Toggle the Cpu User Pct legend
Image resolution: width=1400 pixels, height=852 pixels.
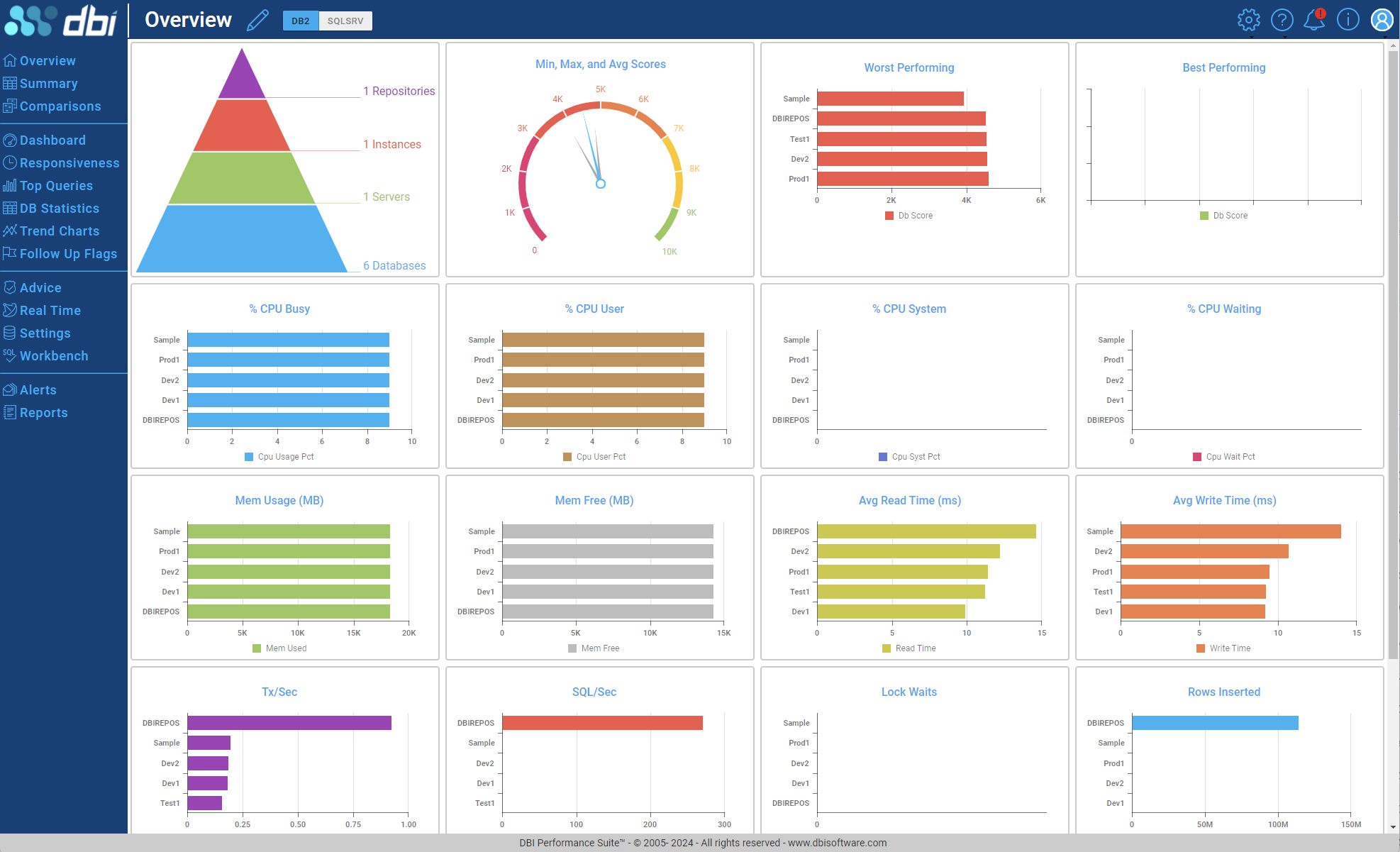tap(594, 457)
